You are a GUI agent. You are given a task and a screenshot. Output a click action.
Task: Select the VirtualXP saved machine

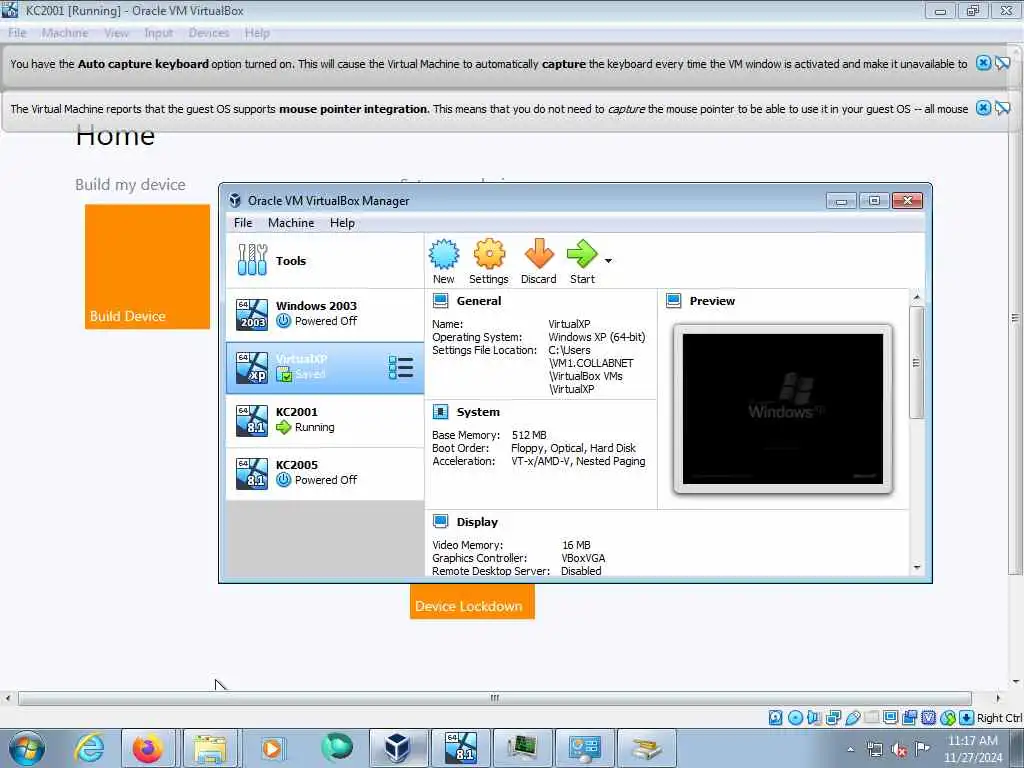click(325, 367)
